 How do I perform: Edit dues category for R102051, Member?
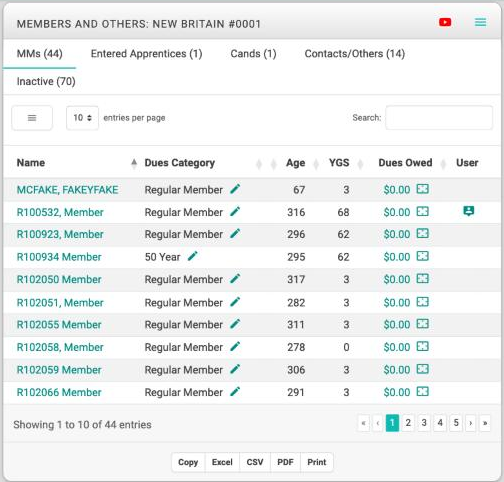pos(235,302)
